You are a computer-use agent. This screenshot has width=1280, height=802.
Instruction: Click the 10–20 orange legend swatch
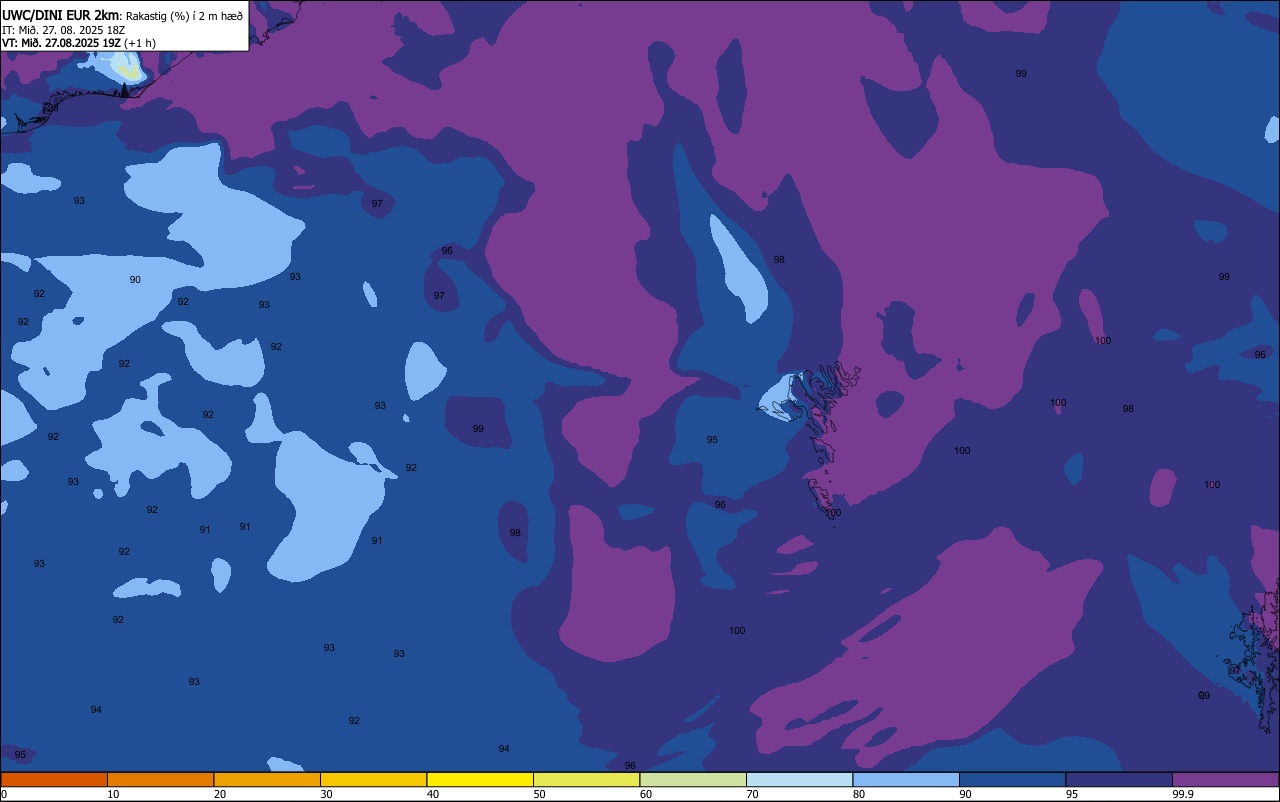160,779
